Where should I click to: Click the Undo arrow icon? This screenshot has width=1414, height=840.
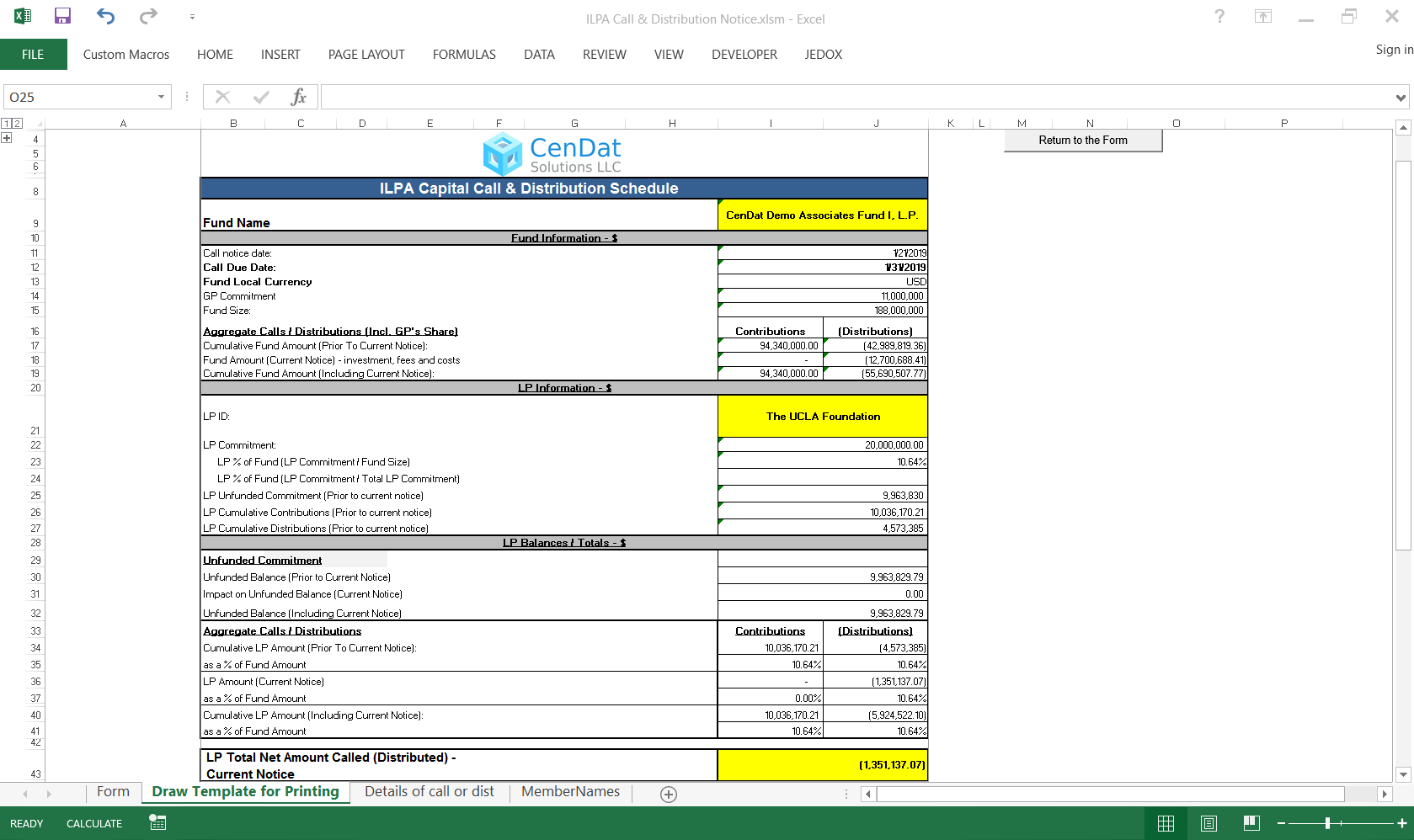pyautogui.click(x=105, y=16)
